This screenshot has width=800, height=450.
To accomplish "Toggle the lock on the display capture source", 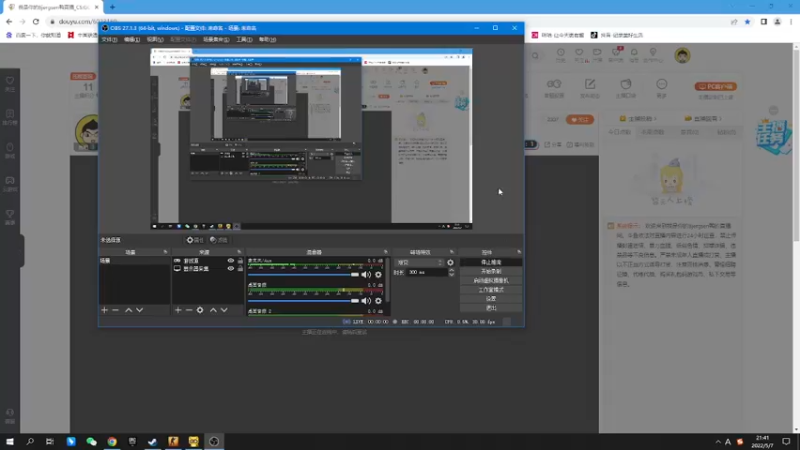I will coord(240,268).
